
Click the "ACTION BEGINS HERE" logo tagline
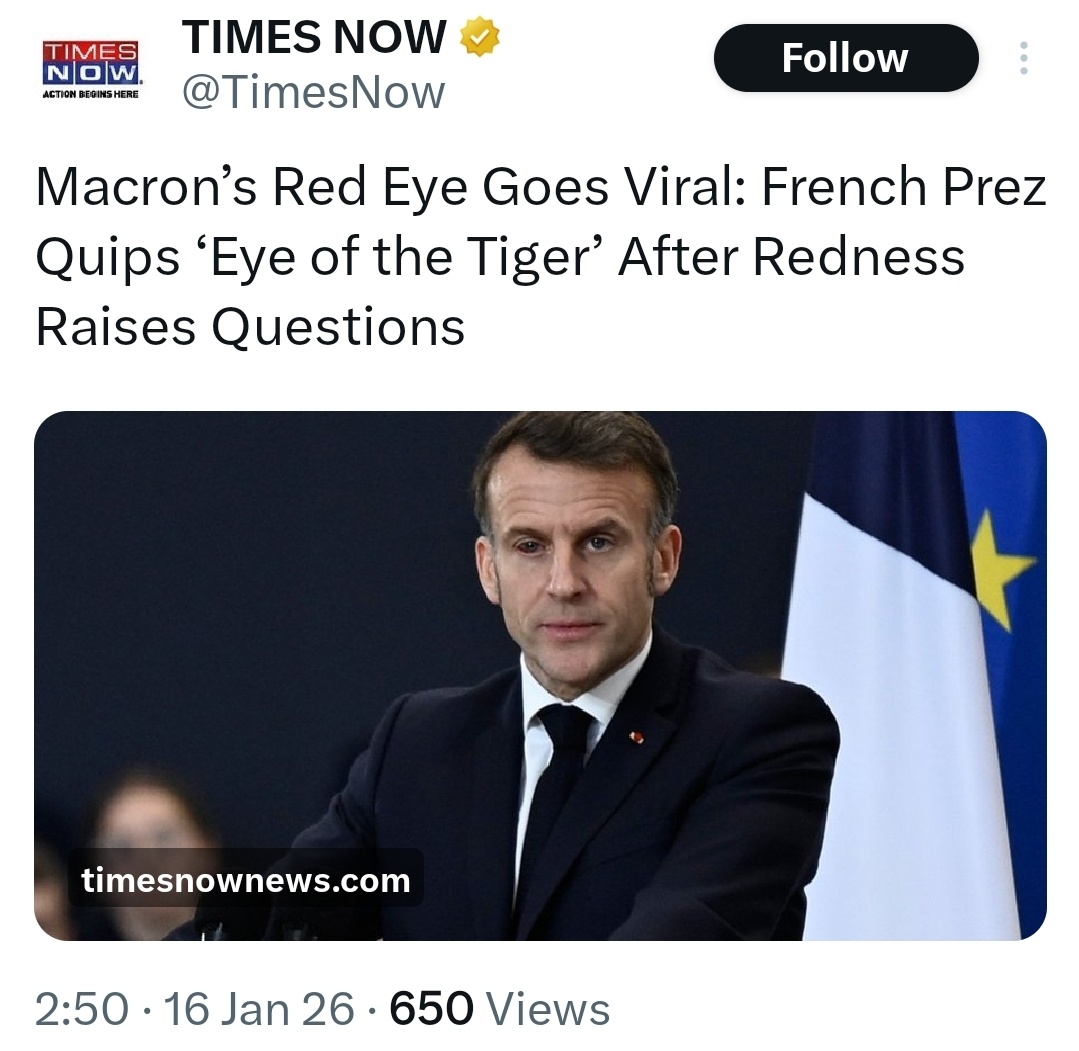91,96
